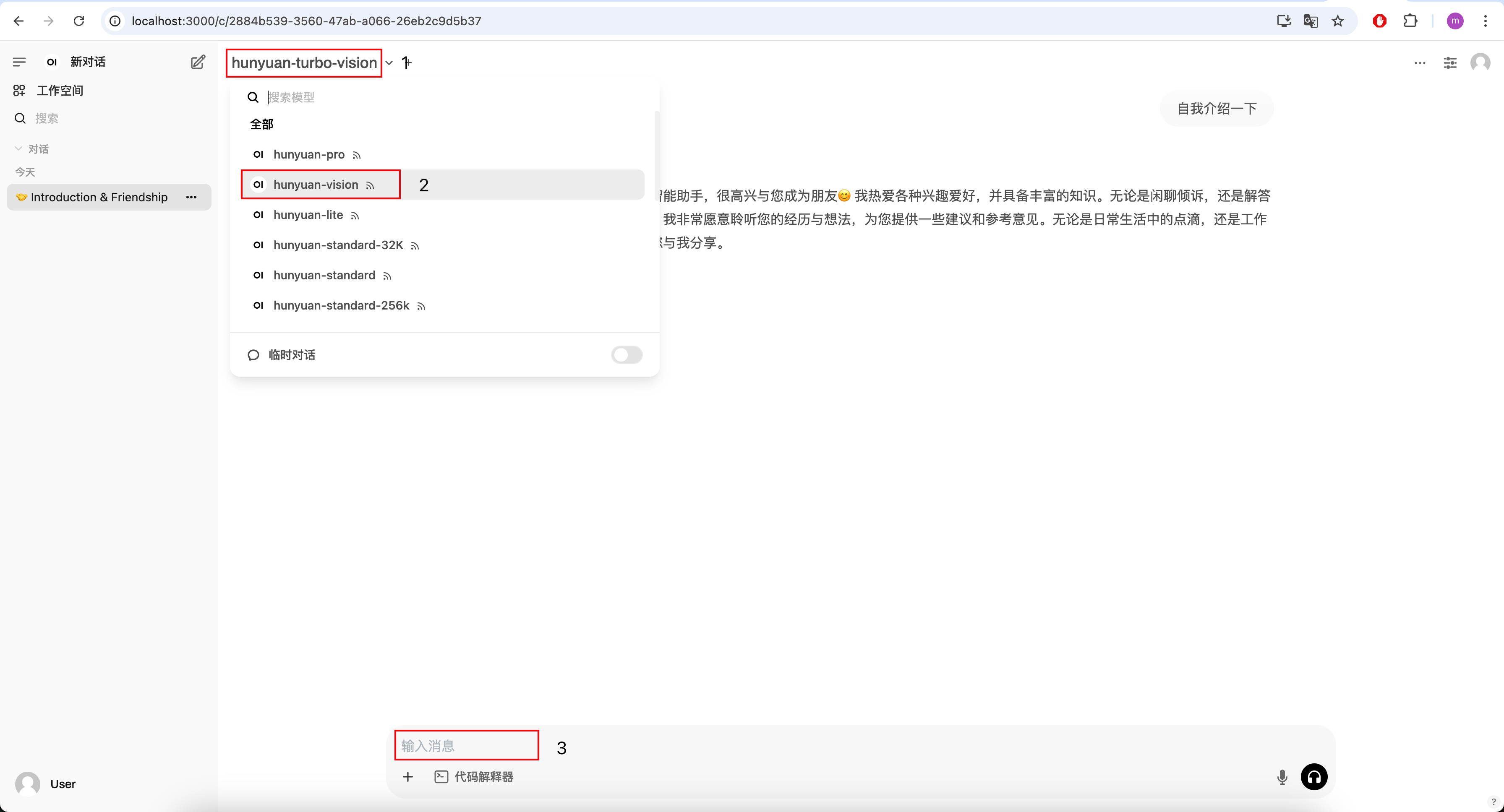View site information icon
The width and height of the screenshot is (1504, 812).
(115, 21)
